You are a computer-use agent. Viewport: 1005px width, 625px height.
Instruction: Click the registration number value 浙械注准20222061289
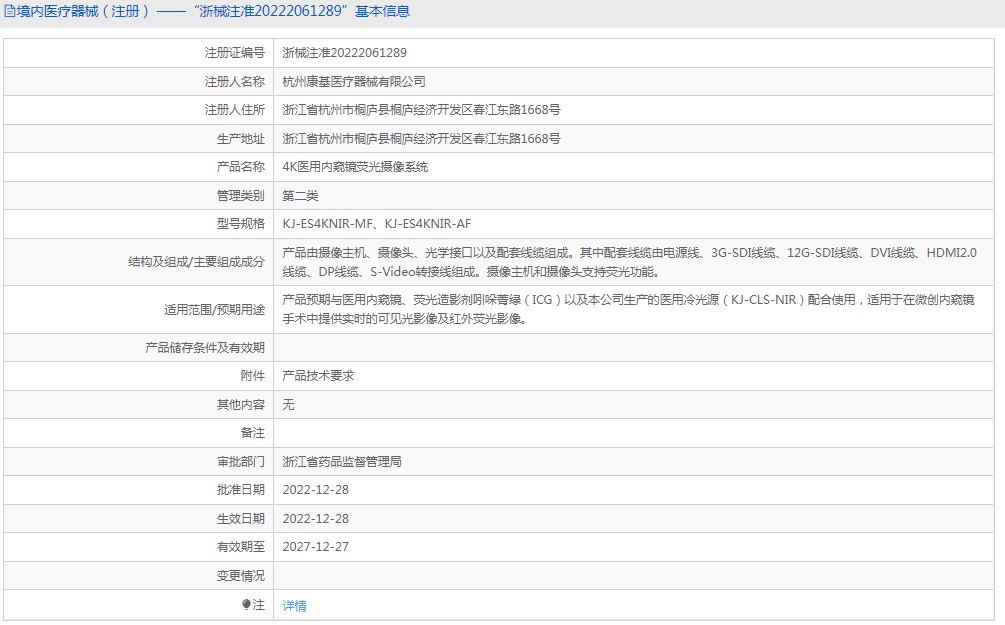344,53
